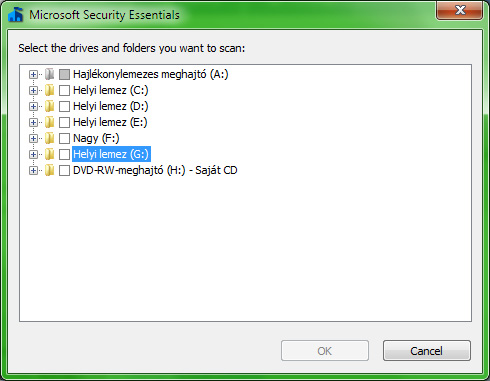The width and height of the screenshot is (490, 381).
Task: Click the OK button
Action: coord(325,351)
